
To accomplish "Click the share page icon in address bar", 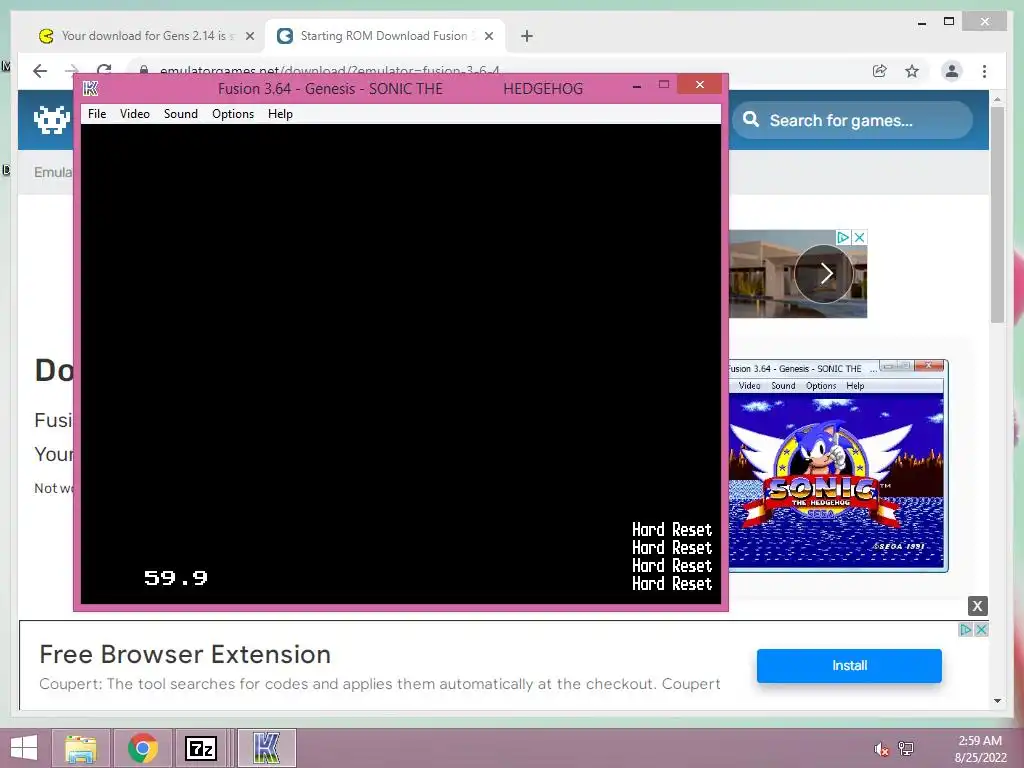I will click(x=880, y=71).
